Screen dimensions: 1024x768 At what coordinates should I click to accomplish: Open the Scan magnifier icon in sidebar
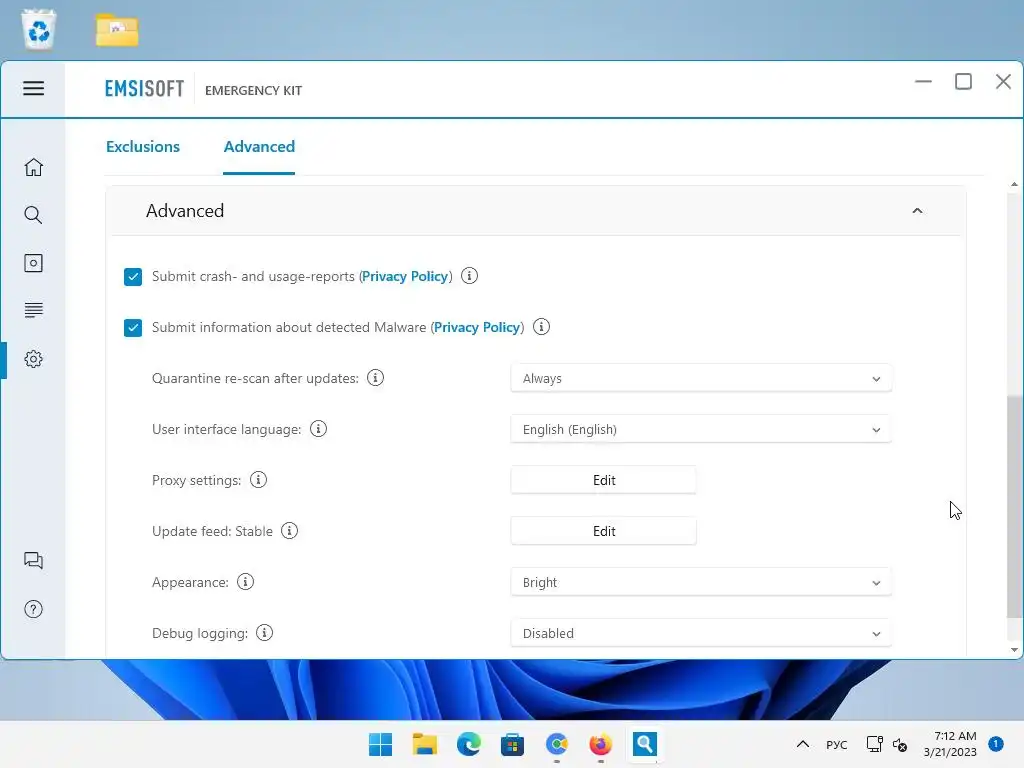pyautogui.click(x=33, y=215)
